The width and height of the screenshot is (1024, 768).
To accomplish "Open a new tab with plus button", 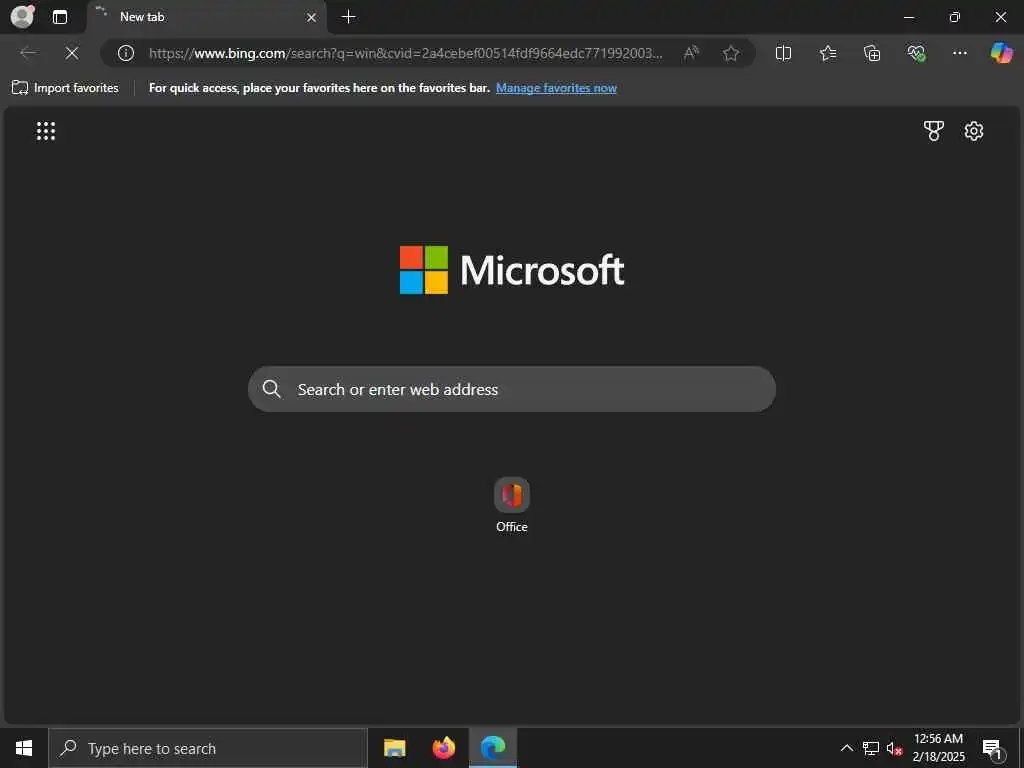I will click(349, 17).
